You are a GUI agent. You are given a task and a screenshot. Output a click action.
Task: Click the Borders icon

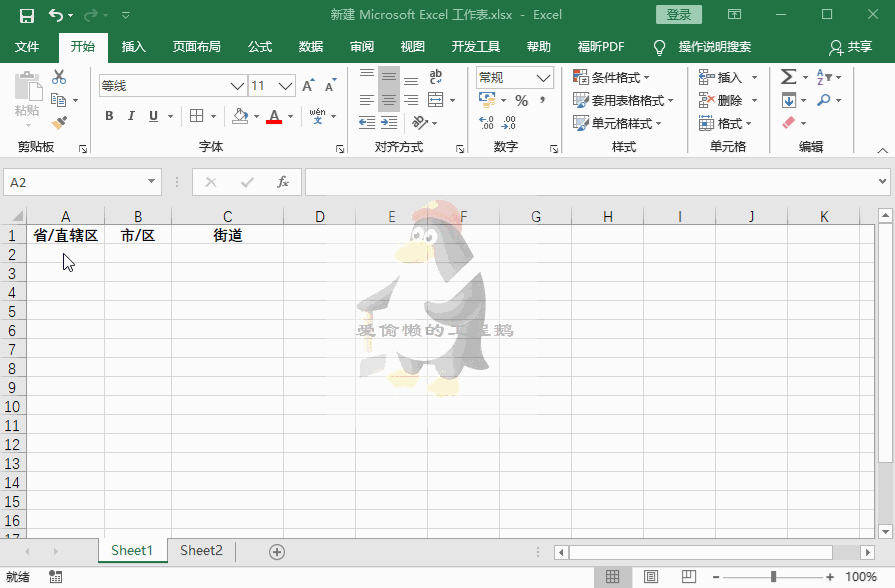click(196, 116)
